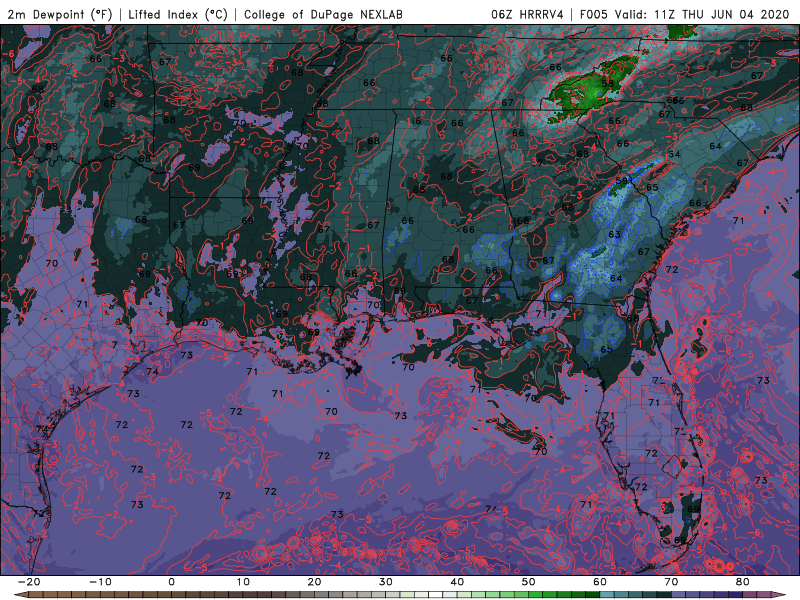Click the 63 dewpoint value on the map
800x600 pixels.
coord(614,235)
